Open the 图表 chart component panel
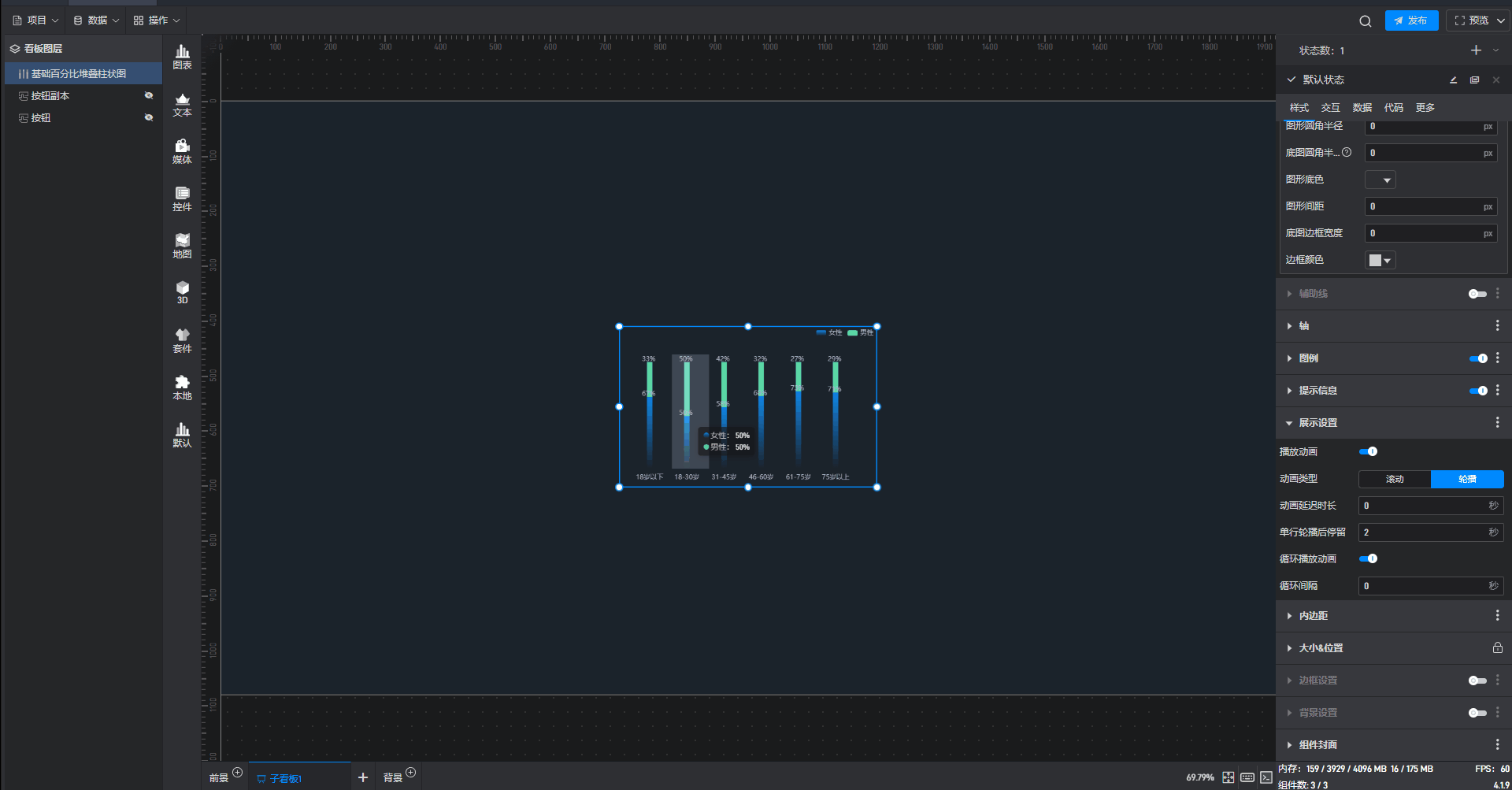1512x790 pixels. pyautogui.click(x=182, y=57)
